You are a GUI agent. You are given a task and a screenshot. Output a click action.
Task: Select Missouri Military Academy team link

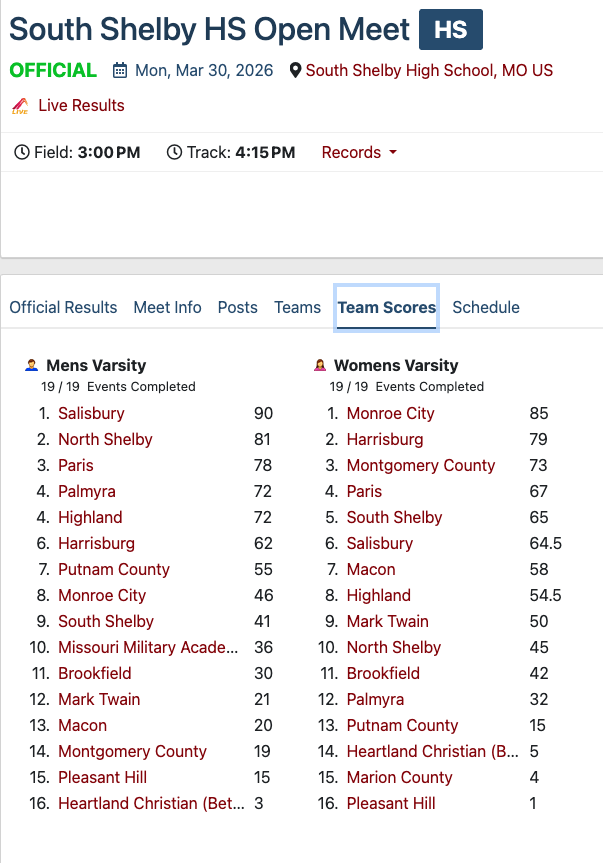[x=148, y=648]
